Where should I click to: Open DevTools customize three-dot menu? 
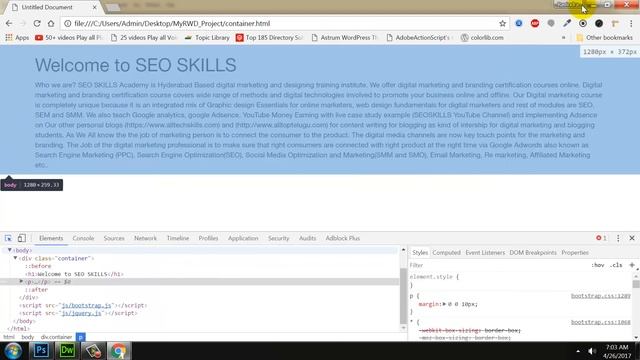point(618,238)
